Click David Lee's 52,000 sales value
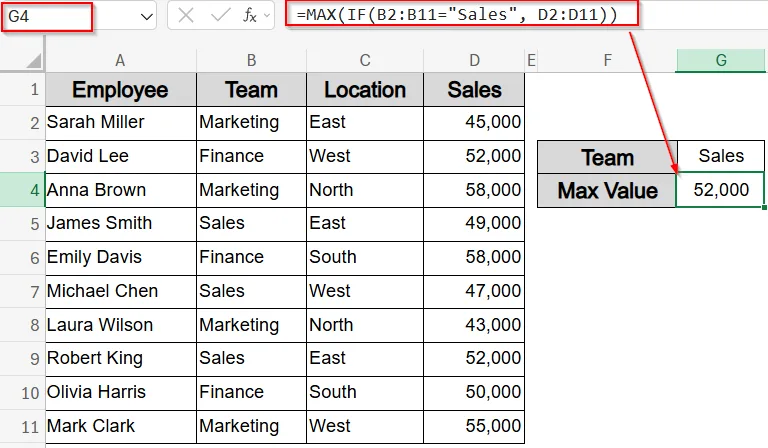The width and height of the screenshot is (768, 448). 474,156
